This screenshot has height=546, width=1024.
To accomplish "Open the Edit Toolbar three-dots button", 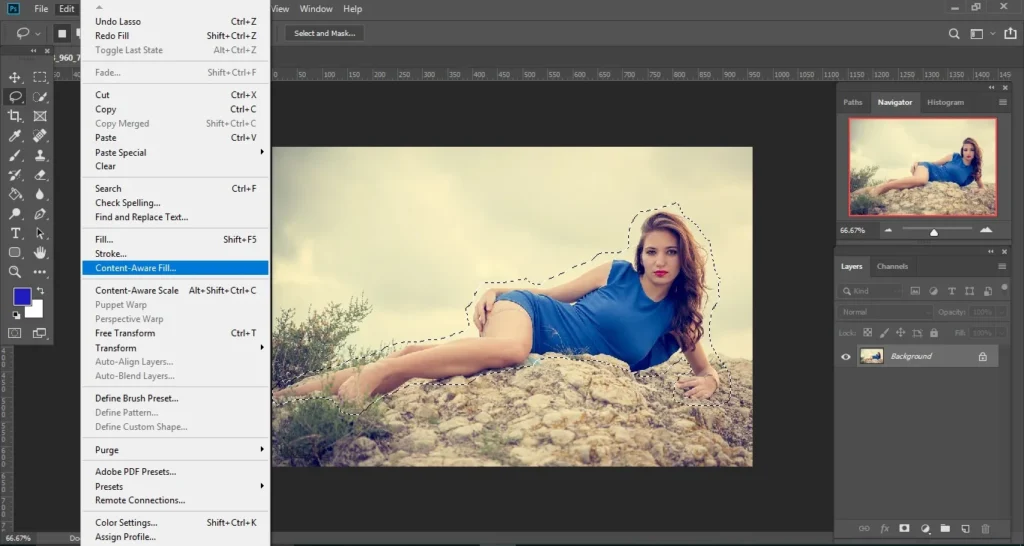I will 40,272.
